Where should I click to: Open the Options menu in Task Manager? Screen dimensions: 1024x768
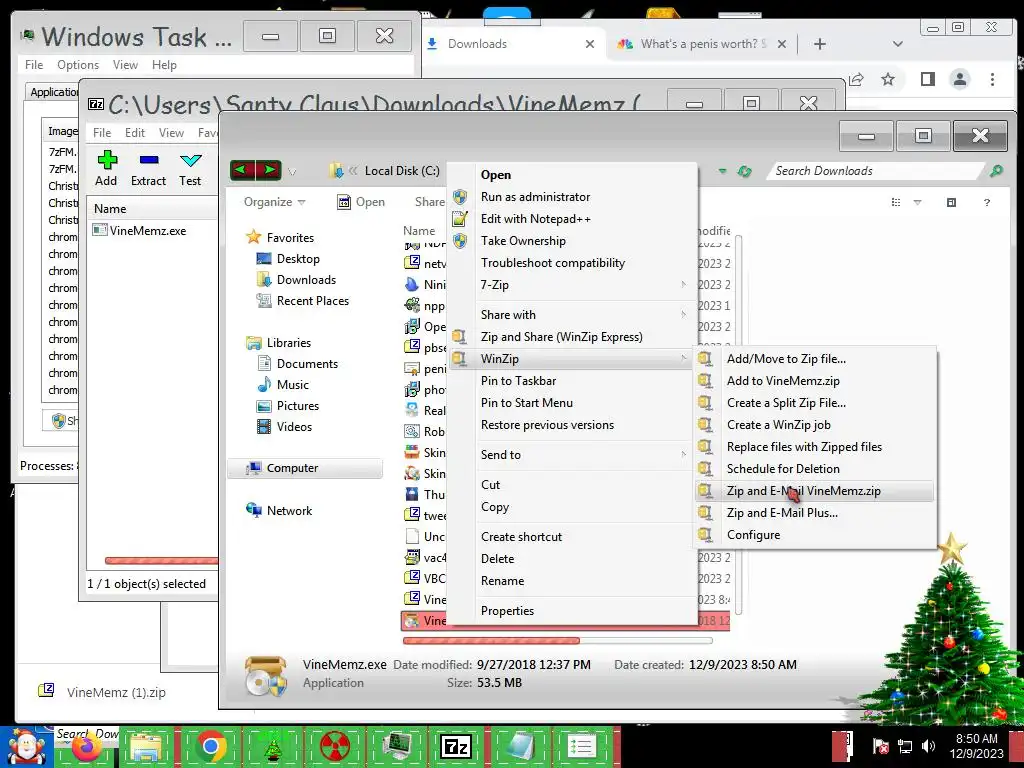pyautogui.click(x=78, y=65)
